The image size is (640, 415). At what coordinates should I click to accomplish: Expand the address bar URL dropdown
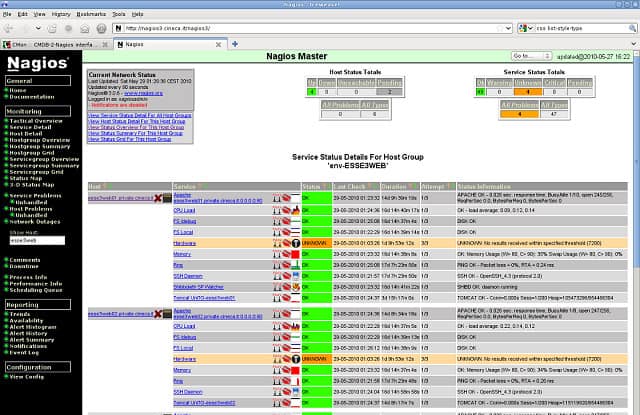point(508,28)
